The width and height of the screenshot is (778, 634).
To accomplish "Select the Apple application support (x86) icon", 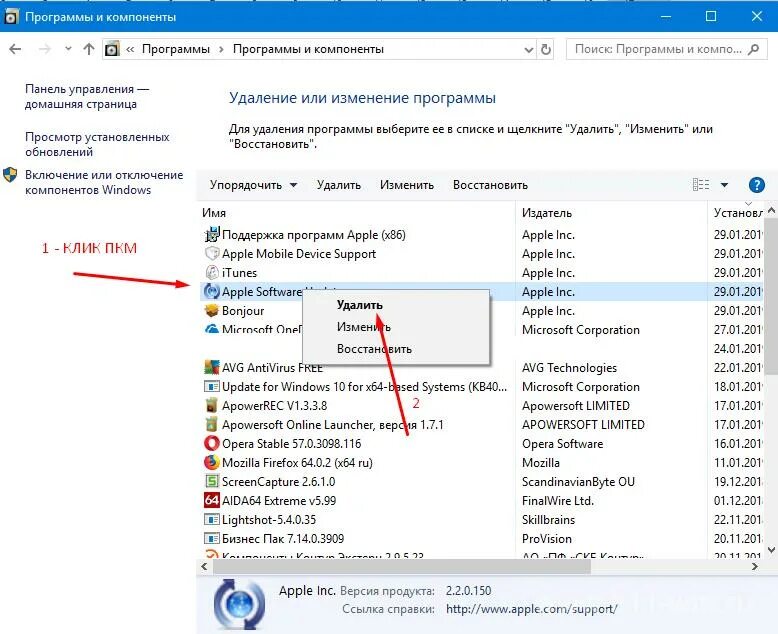I will [212, 235].
